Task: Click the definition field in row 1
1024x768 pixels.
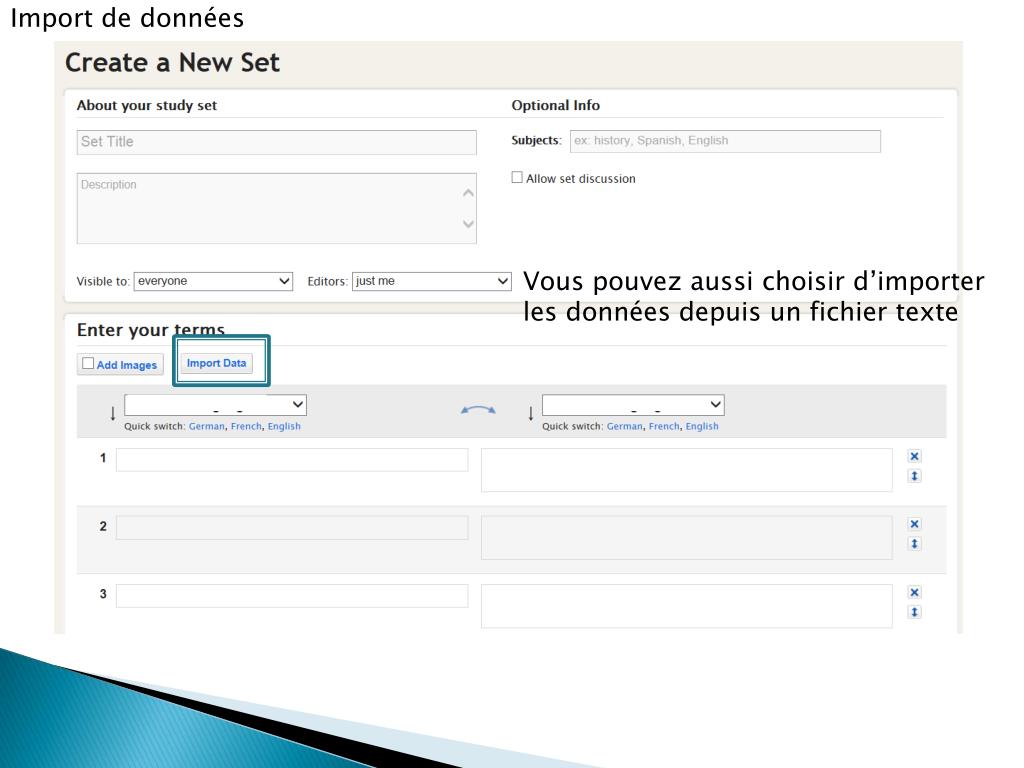Action: tap(686, 470)
